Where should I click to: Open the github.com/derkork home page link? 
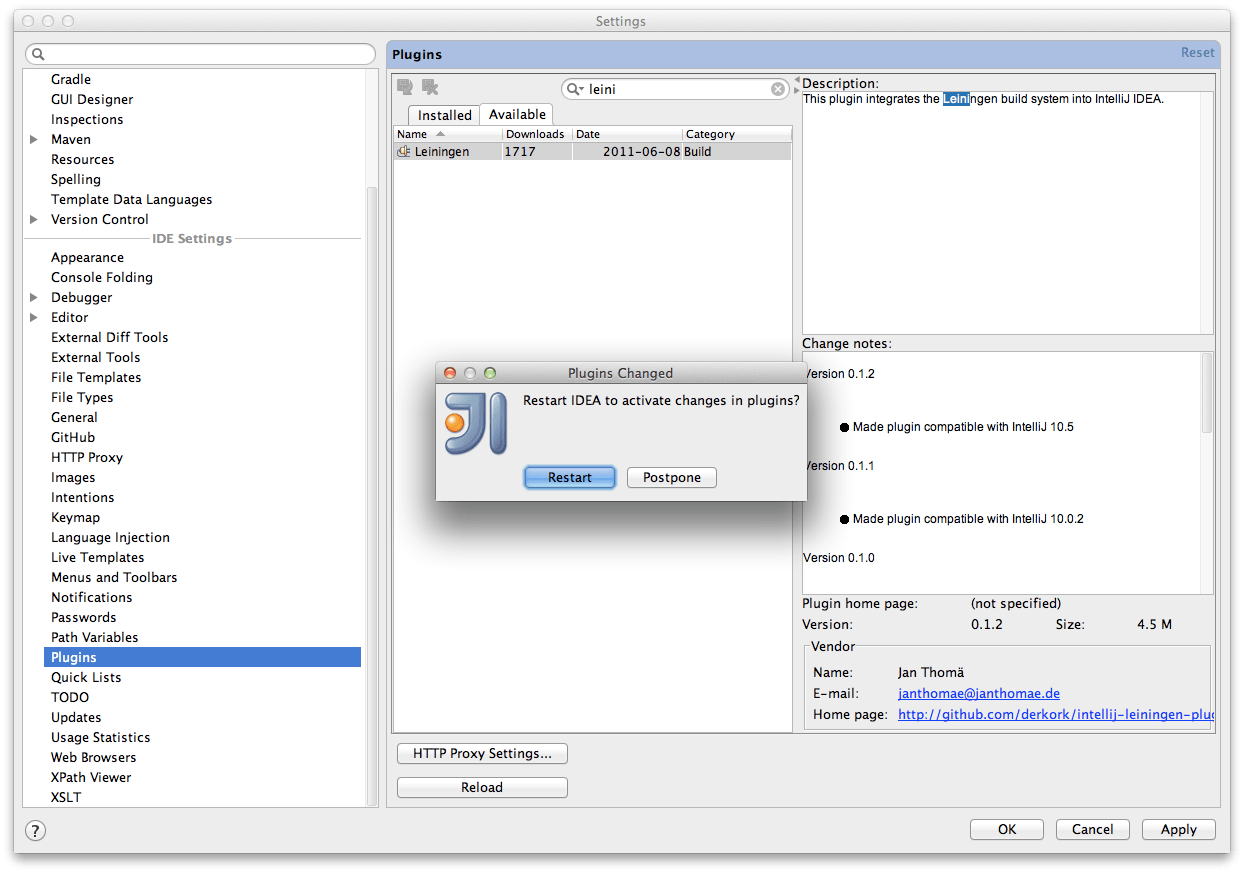click(1056, 715)
